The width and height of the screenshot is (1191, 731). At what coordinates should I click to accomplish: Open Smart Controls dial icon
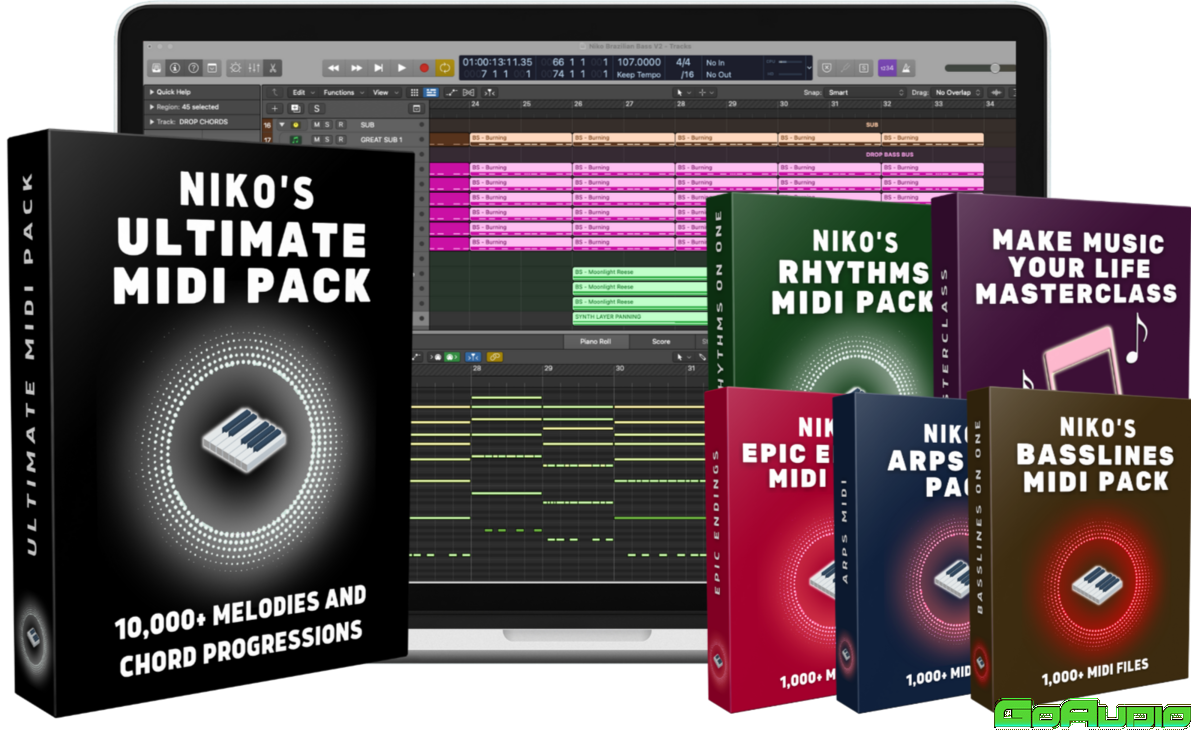[x=235, y=68]
